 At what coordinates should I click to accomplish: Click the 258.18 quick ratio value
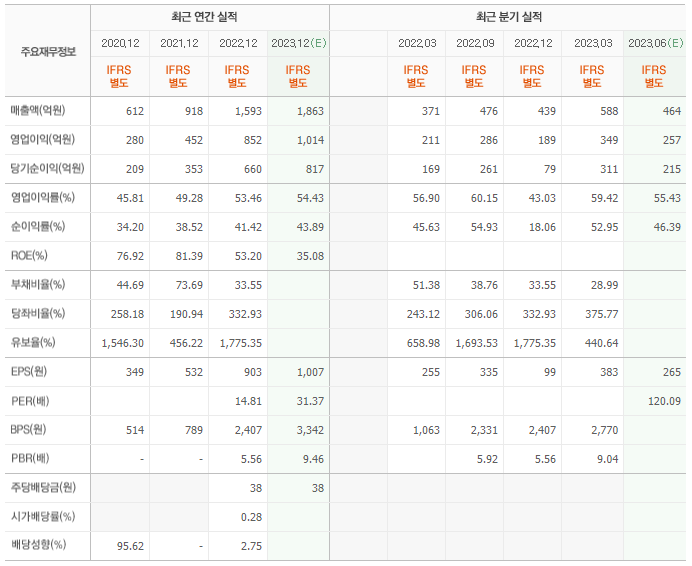pyautogui.click(x=127, y=314)
